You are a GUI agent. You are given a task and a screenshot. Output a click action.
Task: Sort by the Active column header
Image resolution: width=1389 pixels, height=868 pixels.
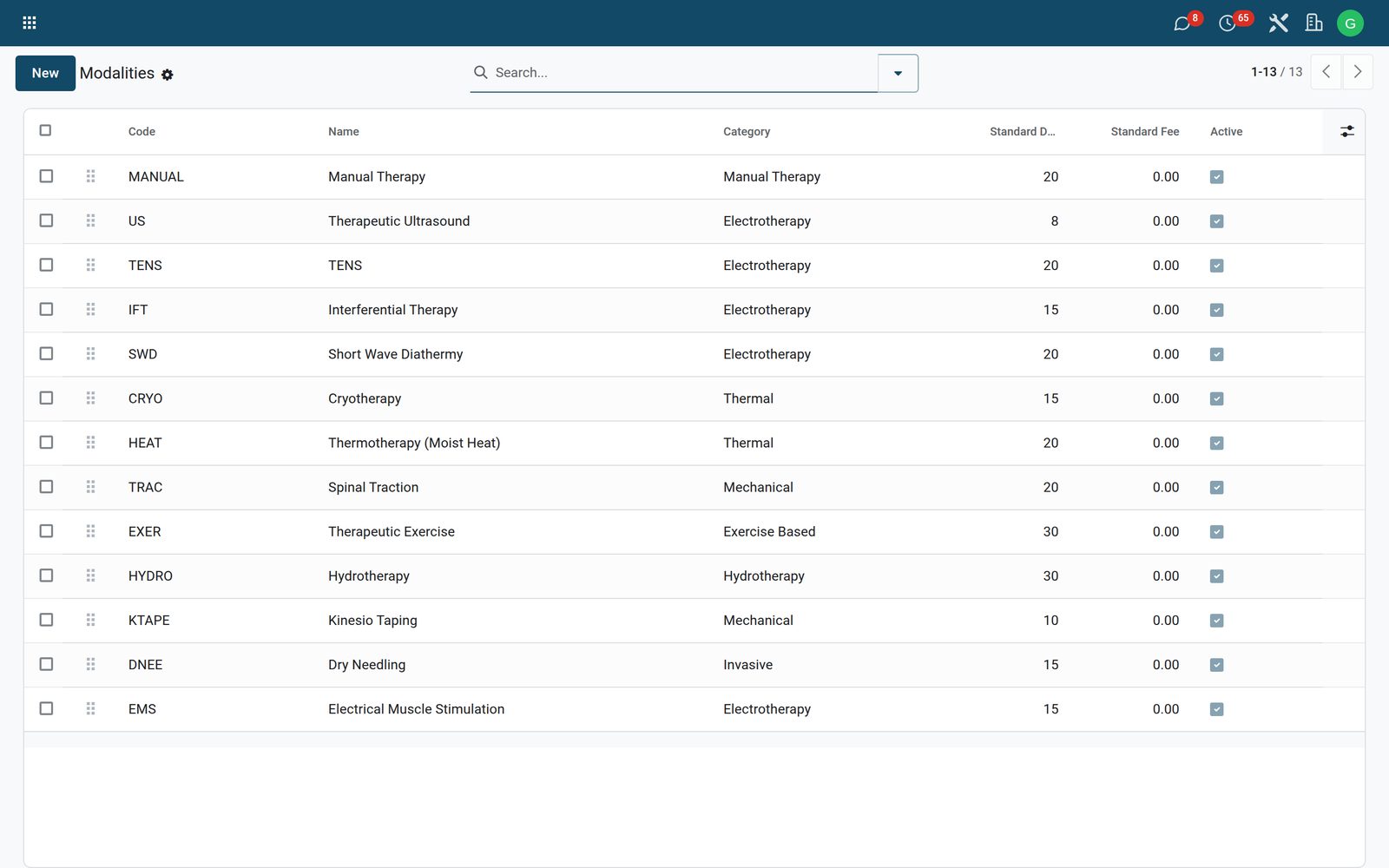pos(1226,132)
